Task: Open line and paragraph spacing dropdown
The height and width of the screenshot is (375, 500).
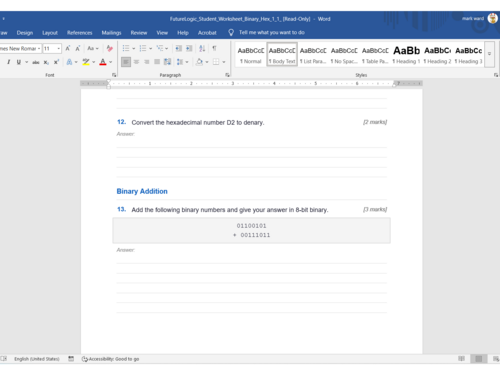Action: [182, 62]
